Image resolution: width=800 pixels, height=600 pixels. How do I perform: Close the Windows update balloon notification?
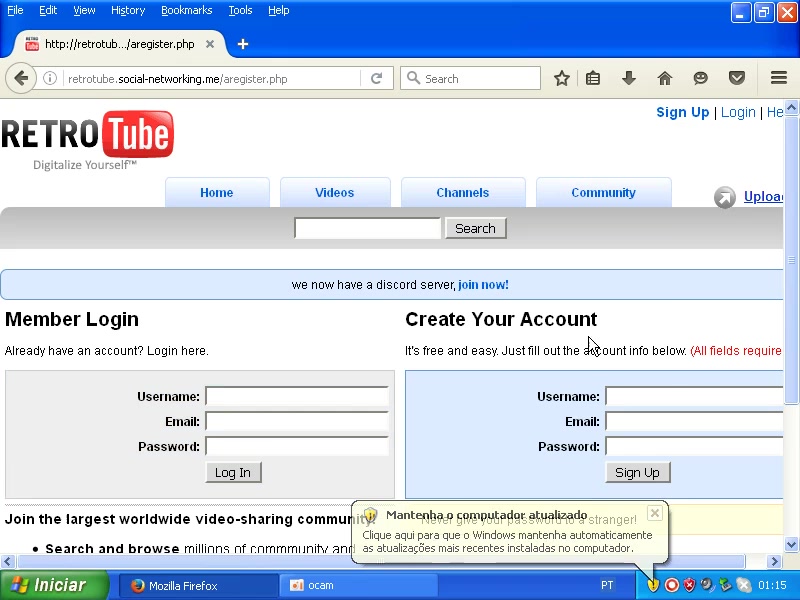point(654,513)
